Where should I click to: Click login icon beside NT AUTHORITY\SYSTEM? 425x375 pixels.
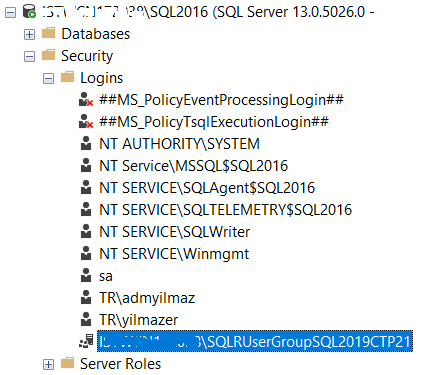[x=86, y=143]
